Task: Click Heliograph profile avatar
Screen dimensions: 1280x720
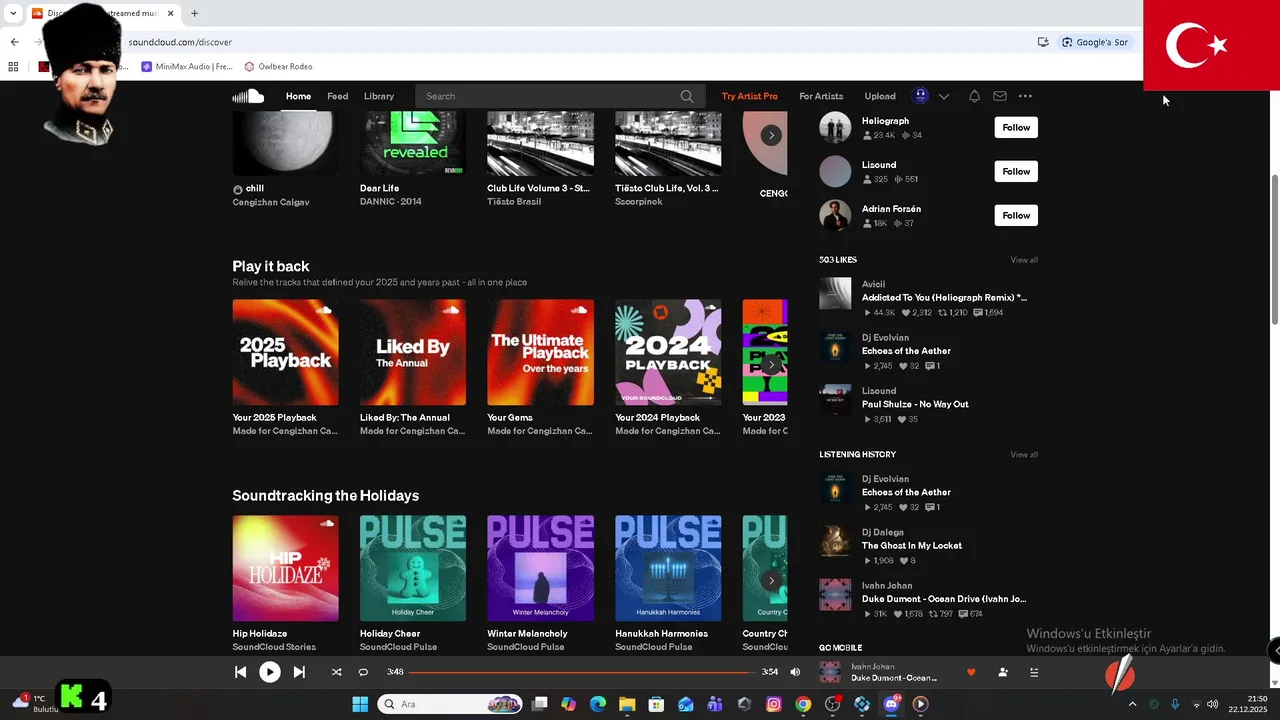Action: click(835, 127)
